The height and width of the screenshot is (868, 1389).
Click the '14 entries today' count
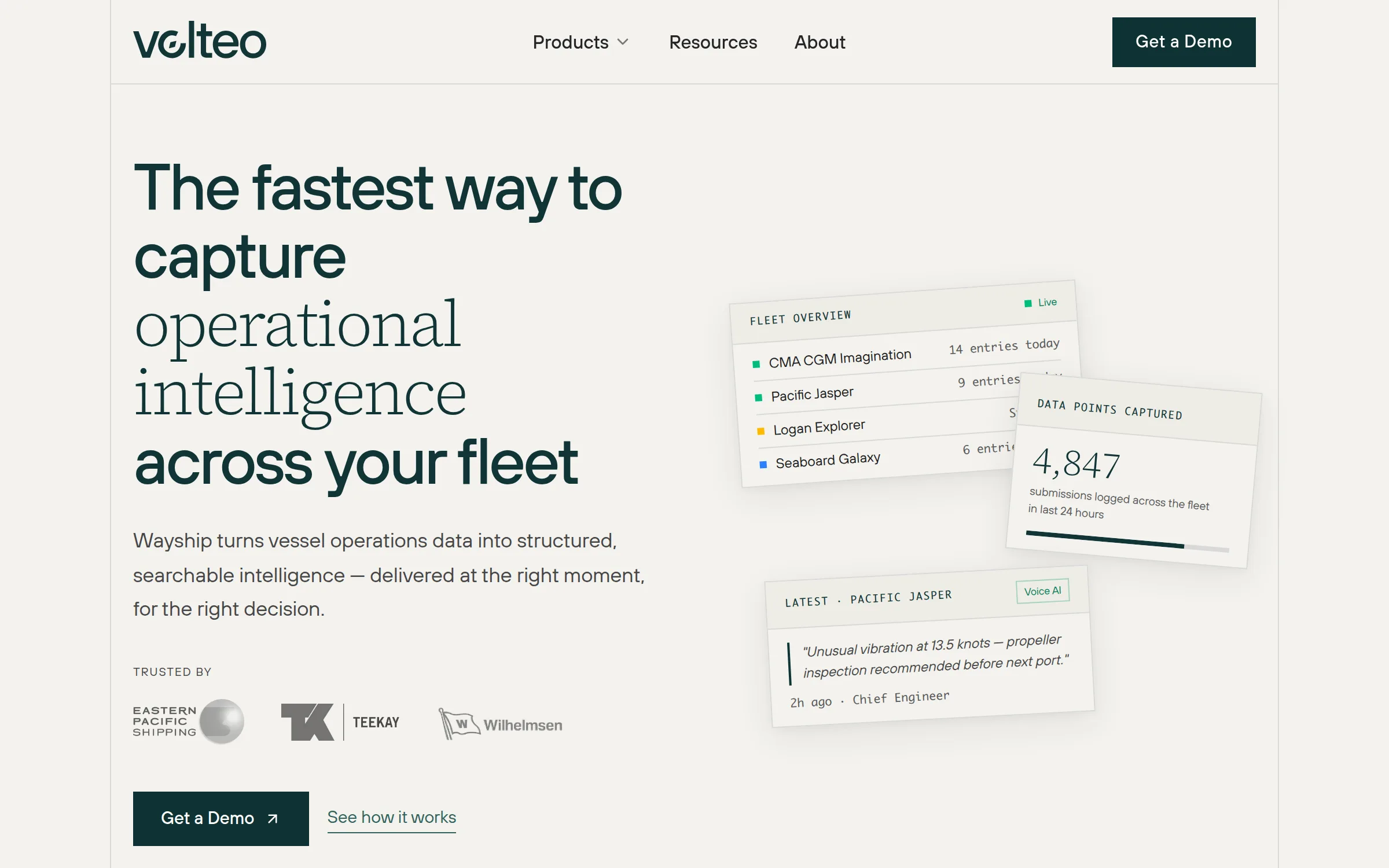[1004, 346]
